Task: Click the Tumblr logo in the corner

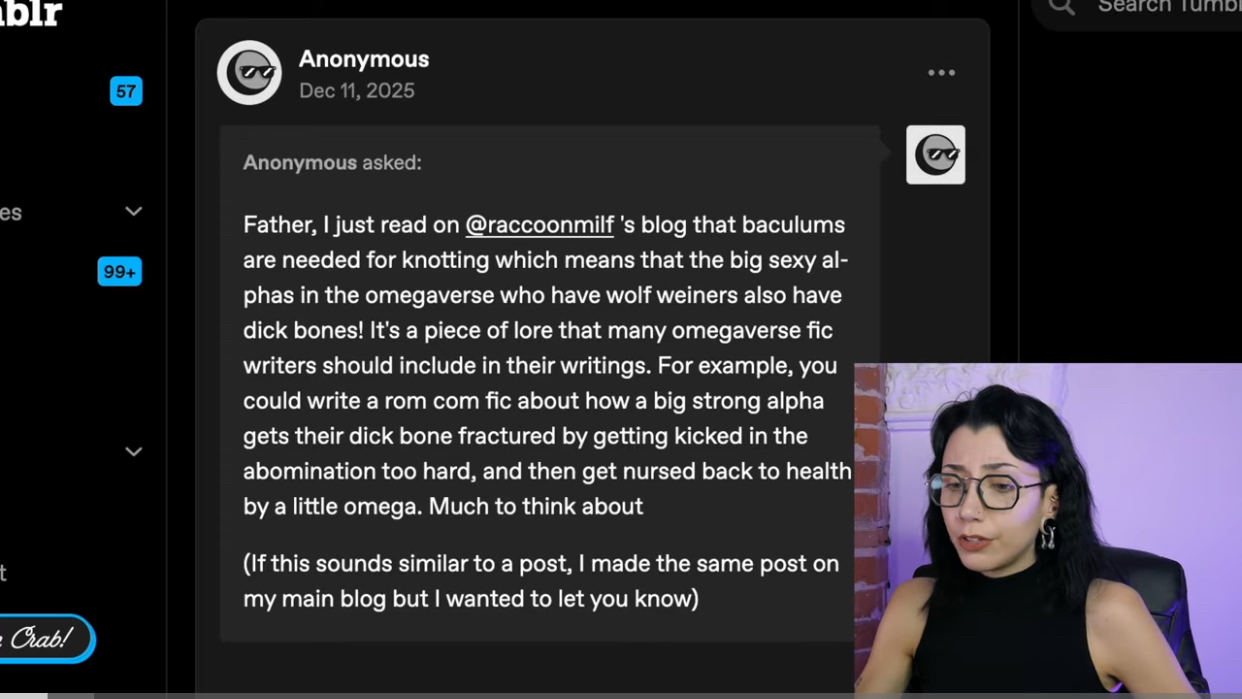Action: 30,13
